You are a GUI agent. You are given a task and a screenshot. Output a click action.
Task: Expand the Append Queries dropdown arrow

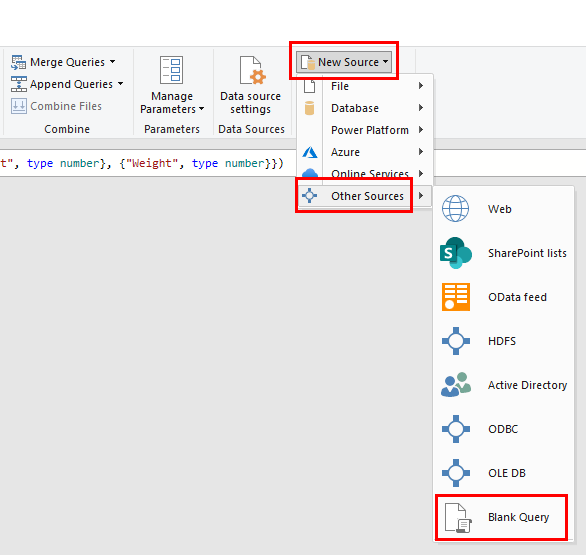coord(120,83)
